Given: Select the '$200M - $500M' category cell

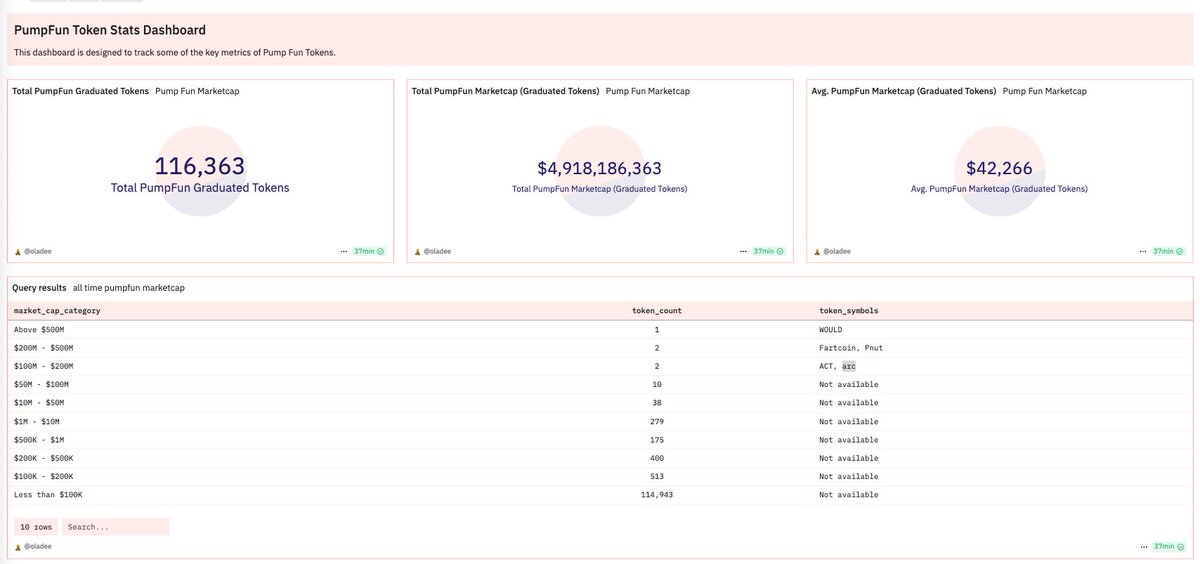Looking at the screenshot, I should (x=43, y=348).
